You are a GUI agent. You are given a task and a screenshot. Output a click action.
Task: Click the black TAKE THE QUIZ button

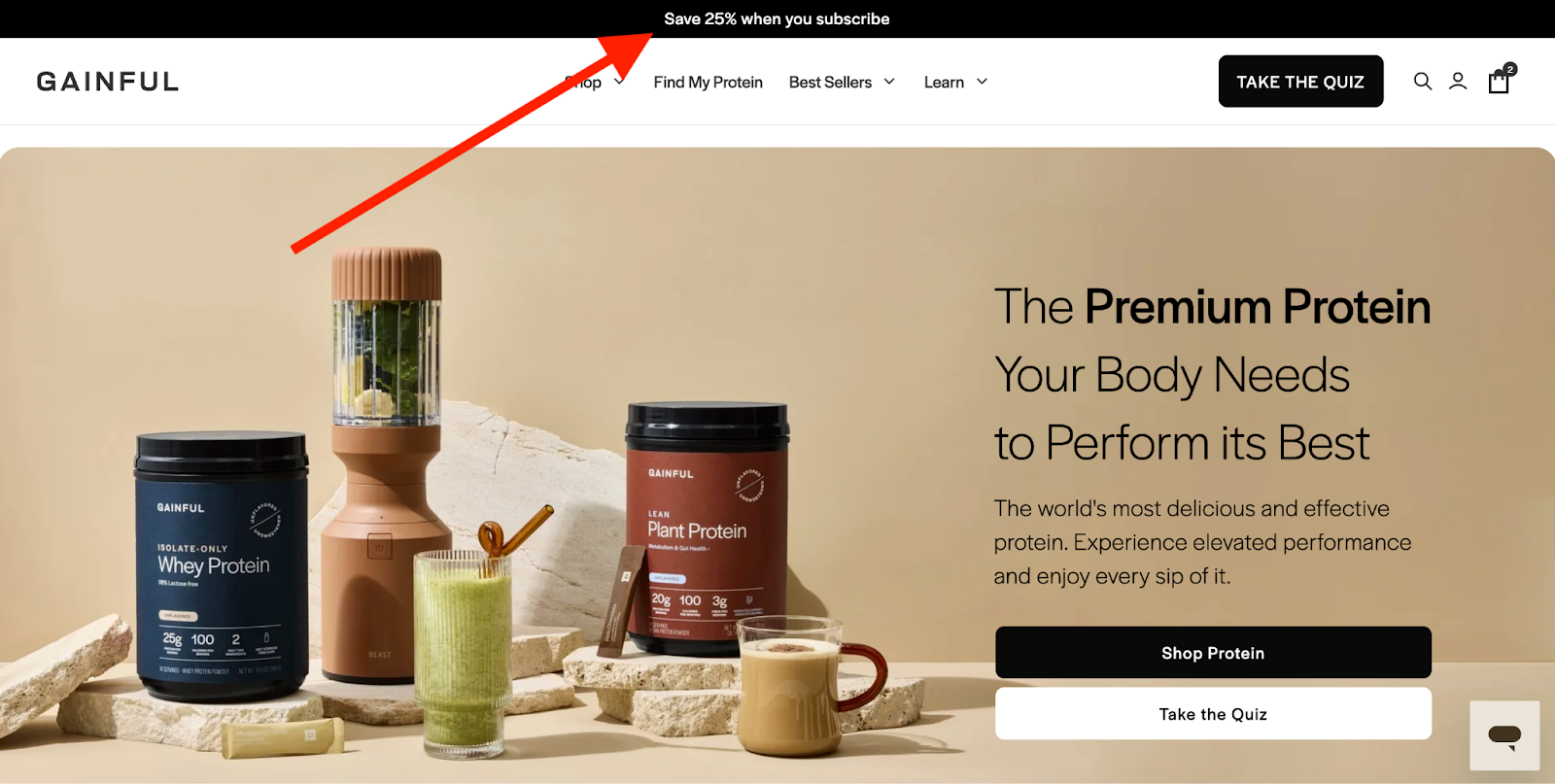(1300, 82)
